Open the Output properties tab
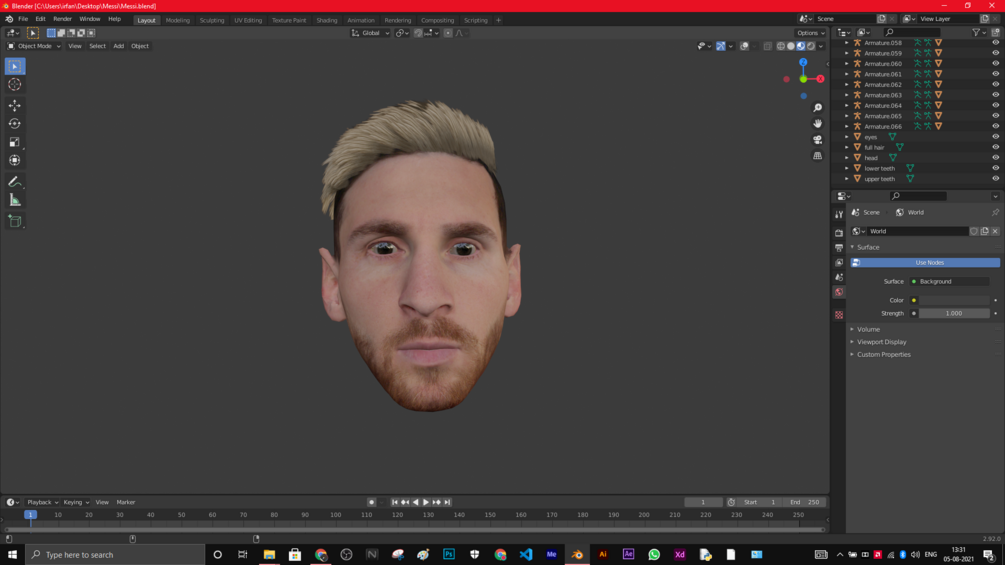 (x=839, y=248)
